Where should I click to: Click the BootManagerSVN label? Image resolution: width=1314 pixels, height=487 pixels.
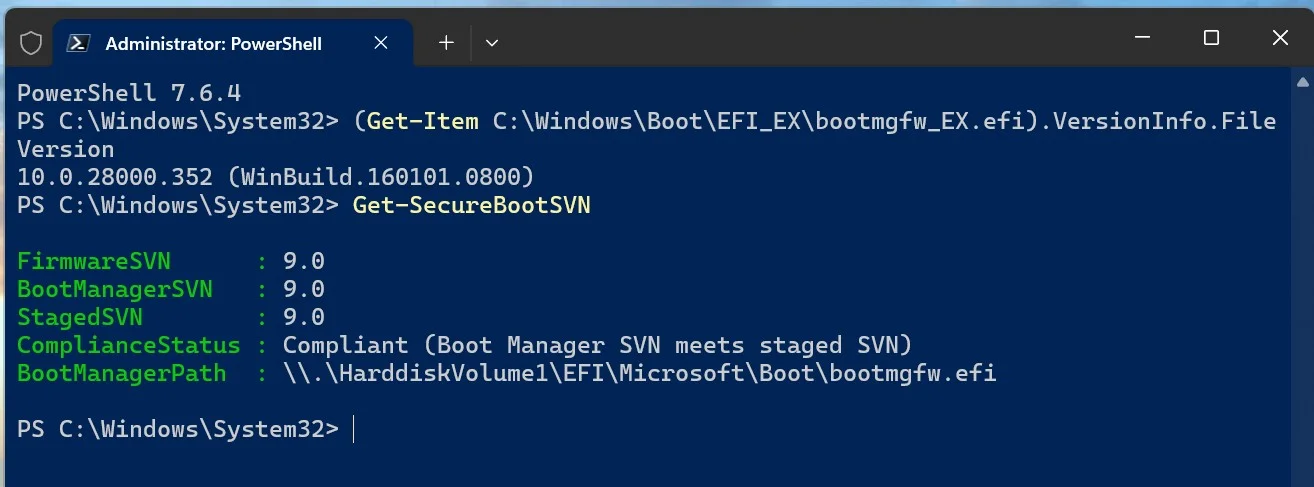[115, 289]
